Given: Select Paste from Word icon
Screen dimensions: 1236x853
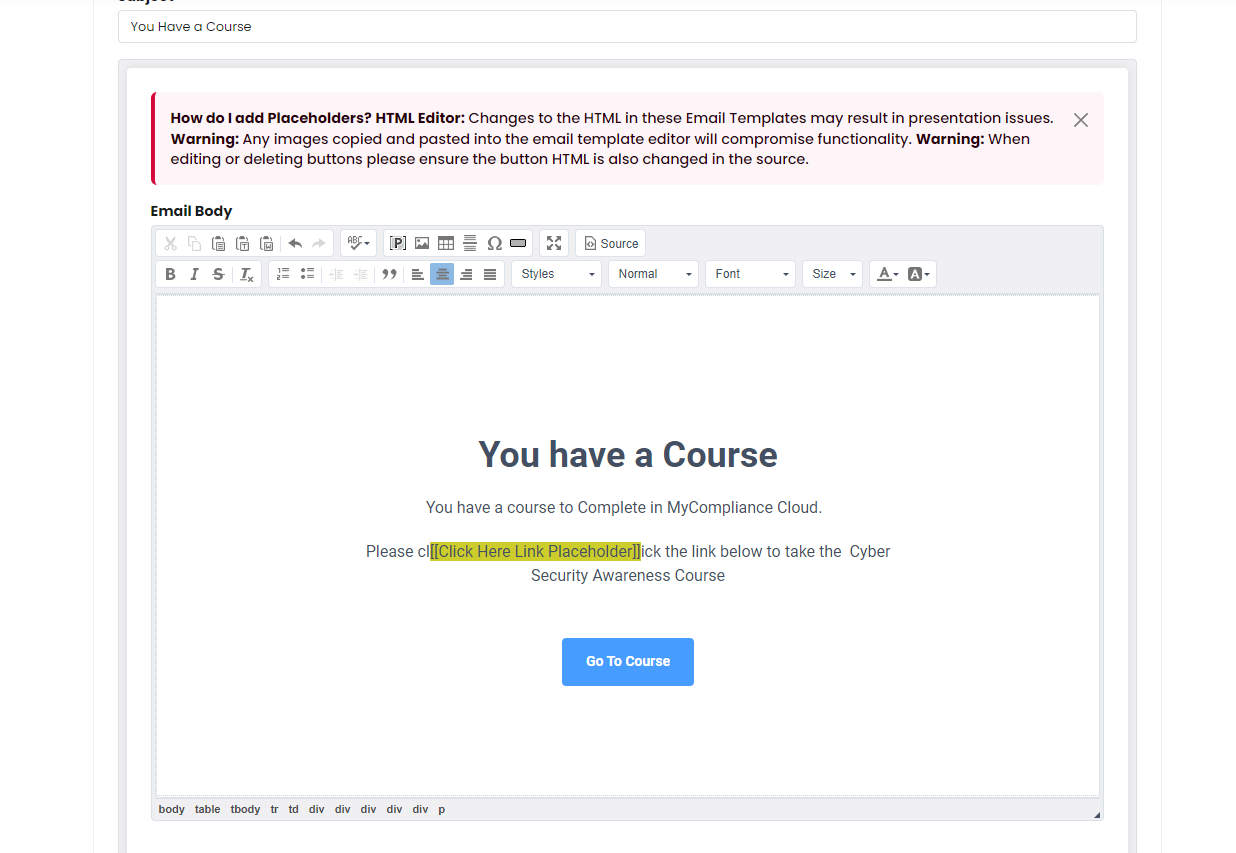Looking at the screenshot, I should [x=266, y=243].
